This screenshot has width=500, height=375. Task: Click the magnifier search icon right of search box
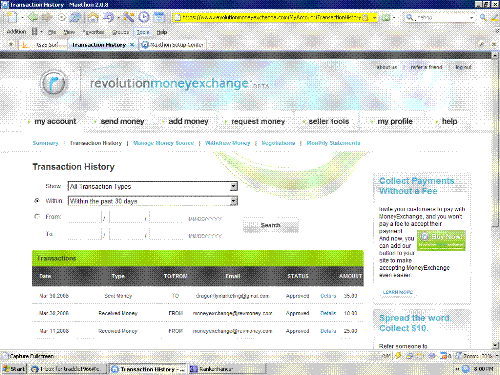pos(483,17)
